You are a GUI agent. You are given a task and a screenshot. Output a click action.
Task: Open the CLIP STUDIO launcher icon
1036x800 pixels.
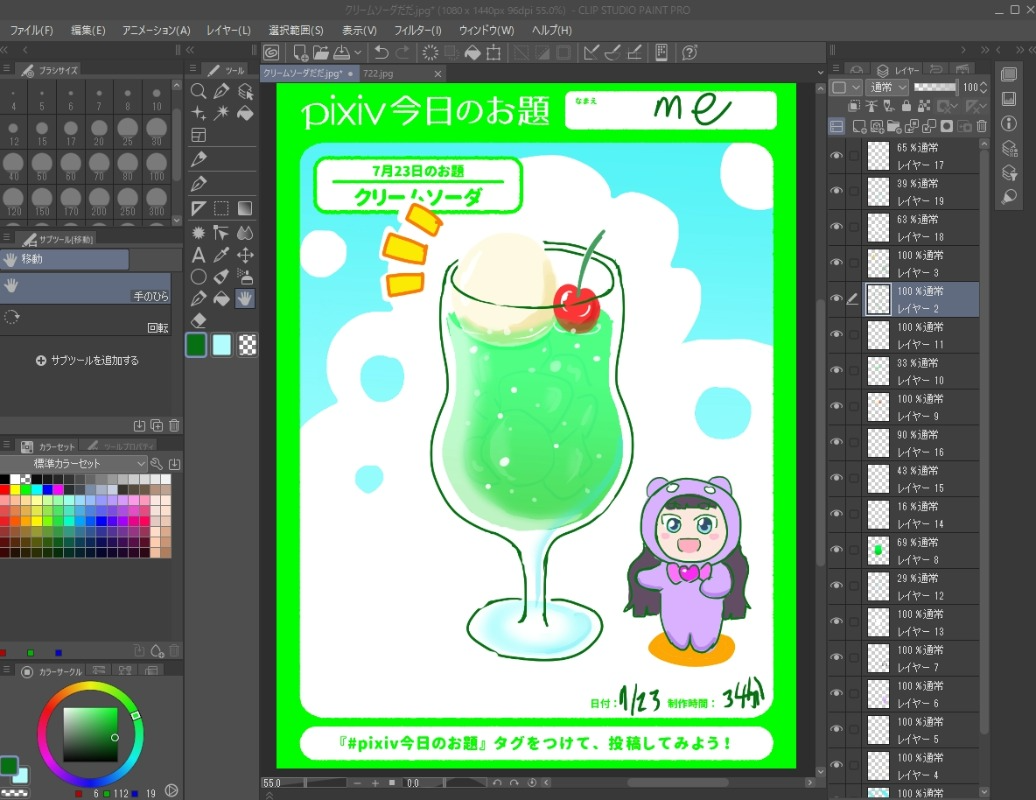(x=272, y=52)
